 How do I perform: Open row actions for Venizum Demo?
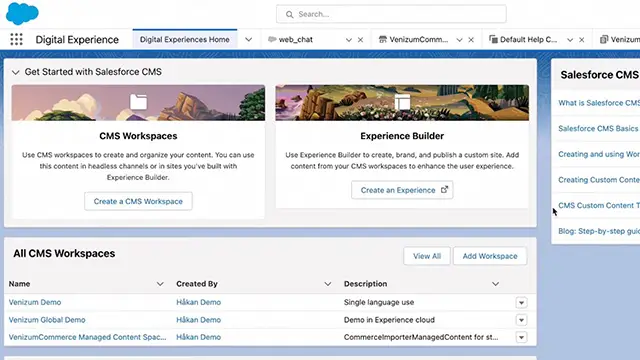pos(521,302)
